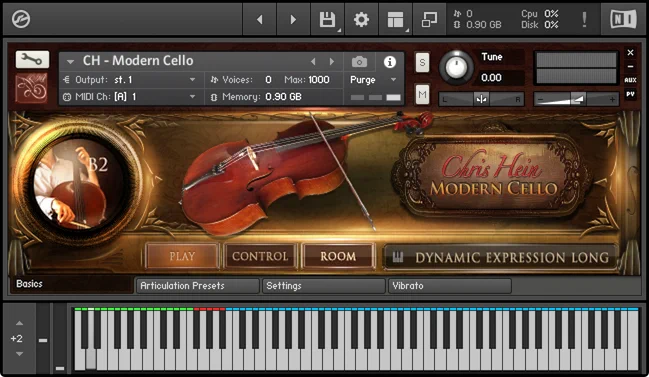Shift keyboard octave down with the down arrow
Screen dimensions: 649x377
coord(19,354)
